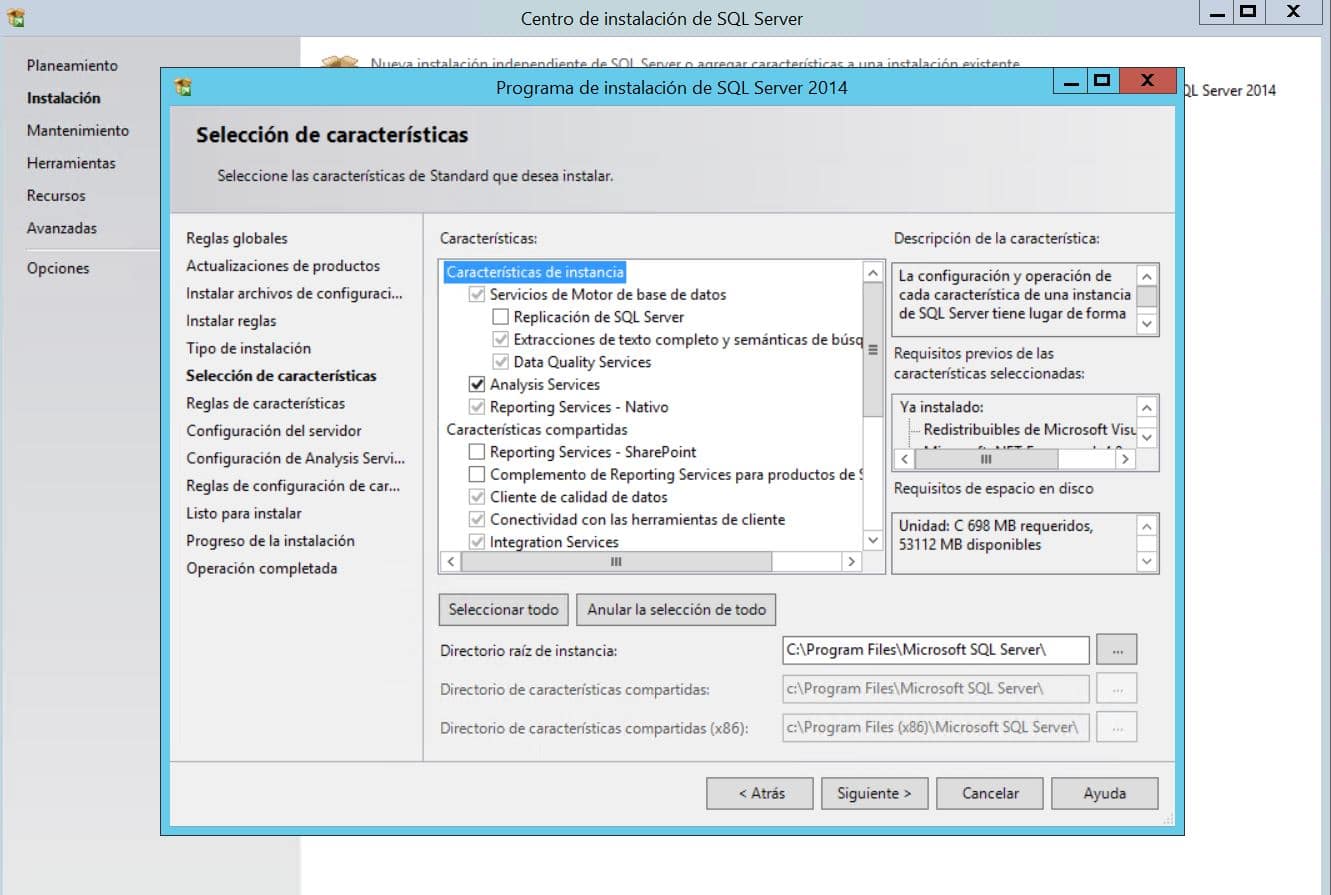Proceed with the Siguiente button

click(x=875, y=793)
